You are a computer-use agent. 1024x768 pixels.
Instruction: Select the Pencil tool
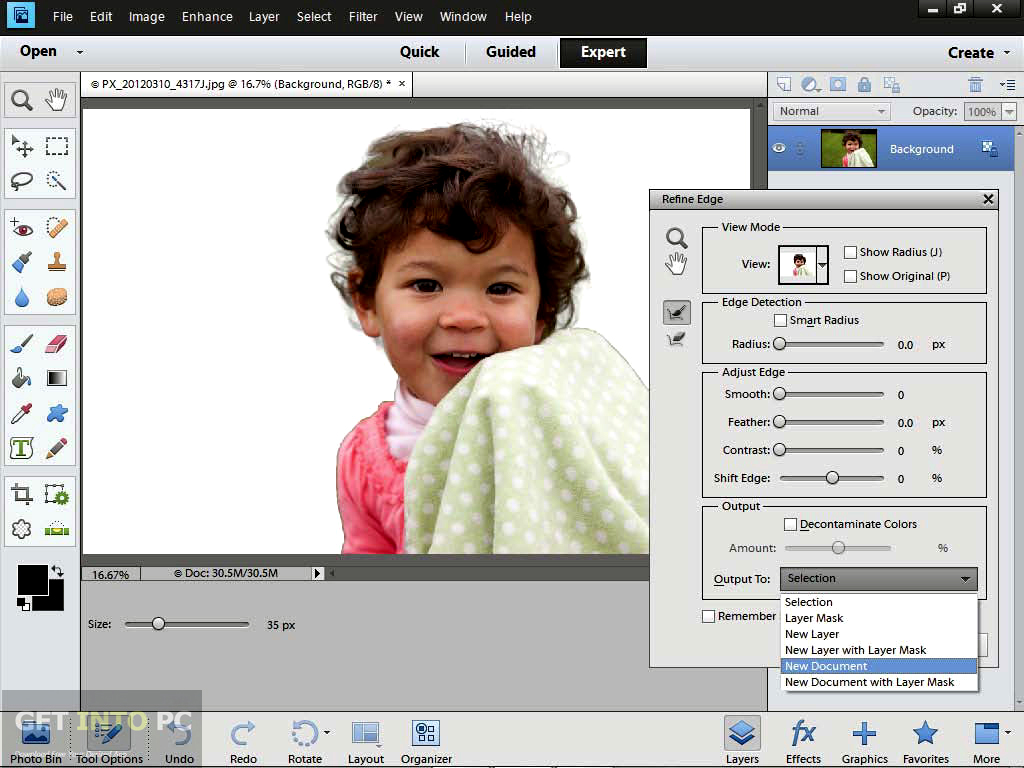(x=57, y=448)
